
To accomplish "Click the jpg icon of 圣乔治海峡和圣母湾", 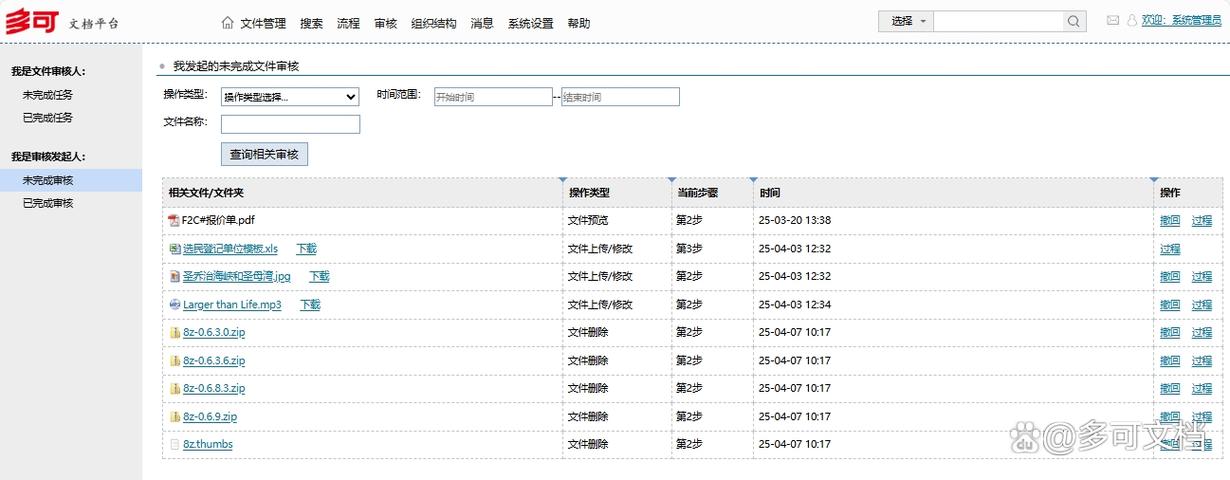I will tap(175, 276).
